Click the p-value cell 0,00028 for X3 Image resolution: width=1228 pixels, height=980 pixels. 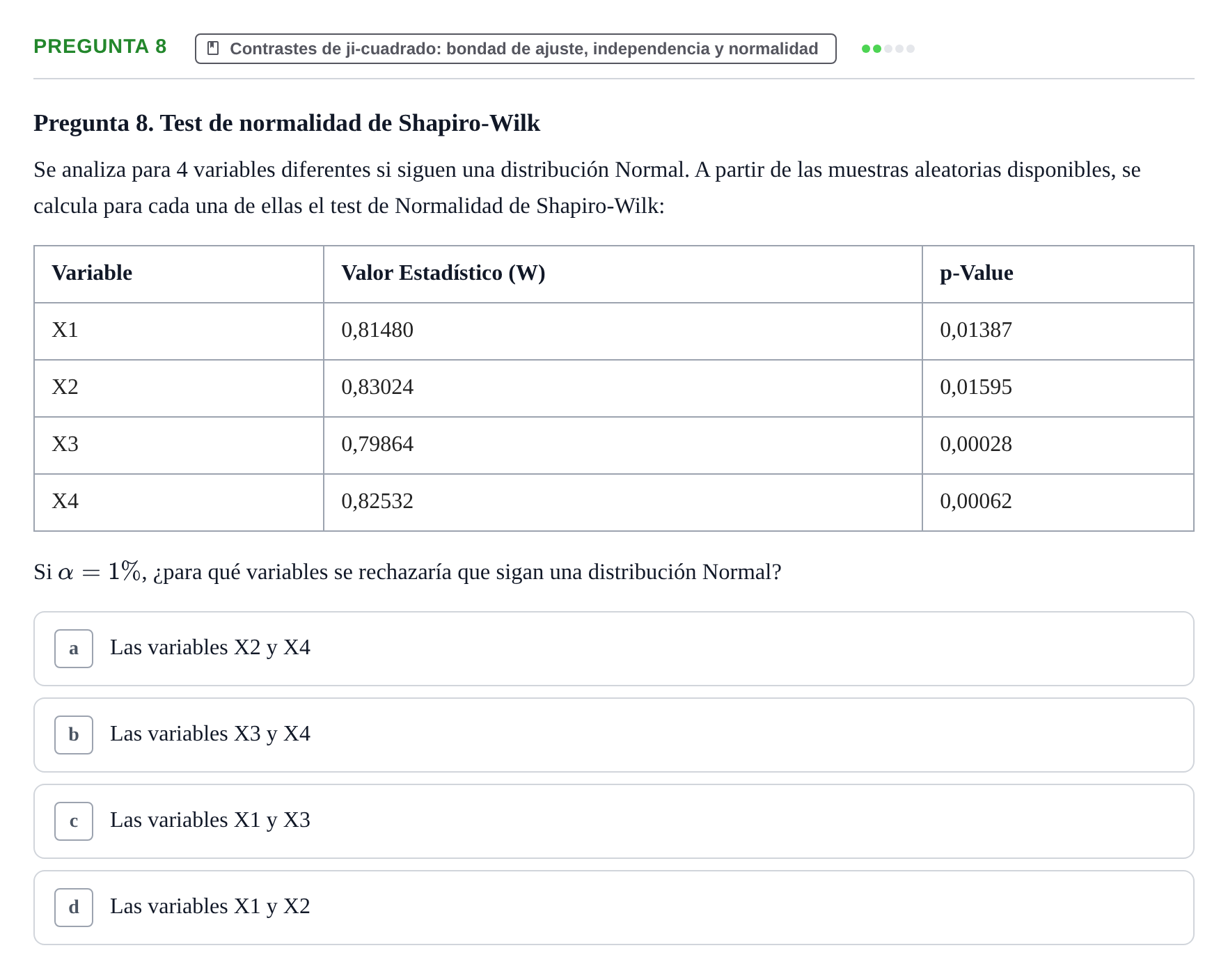1058,445
